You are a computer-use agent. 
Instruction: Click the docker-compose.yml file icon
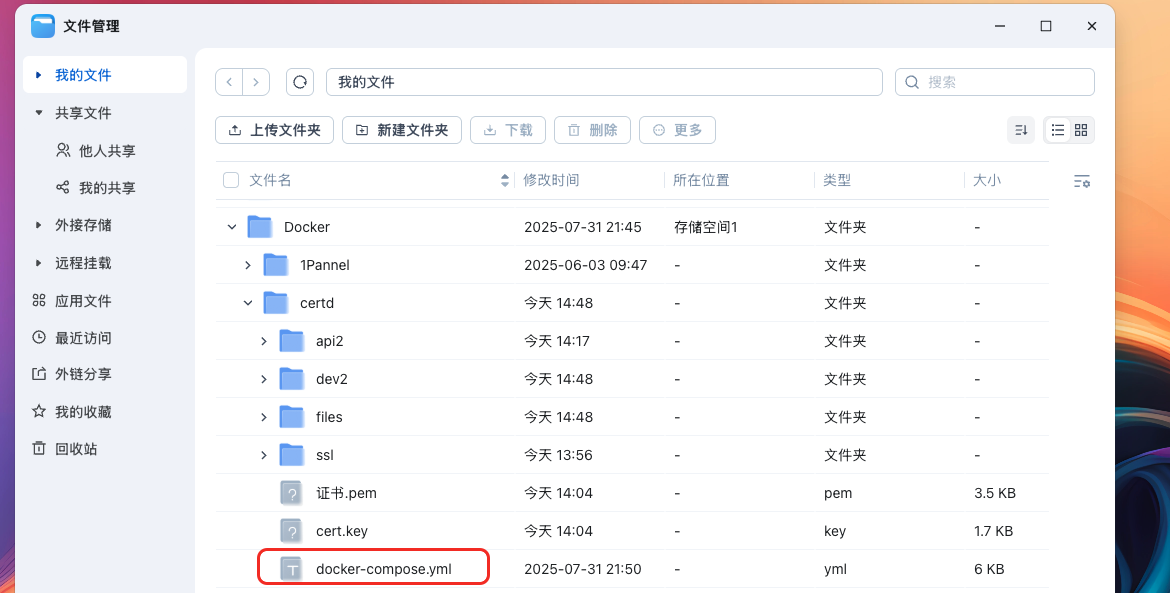pos(291,569)
